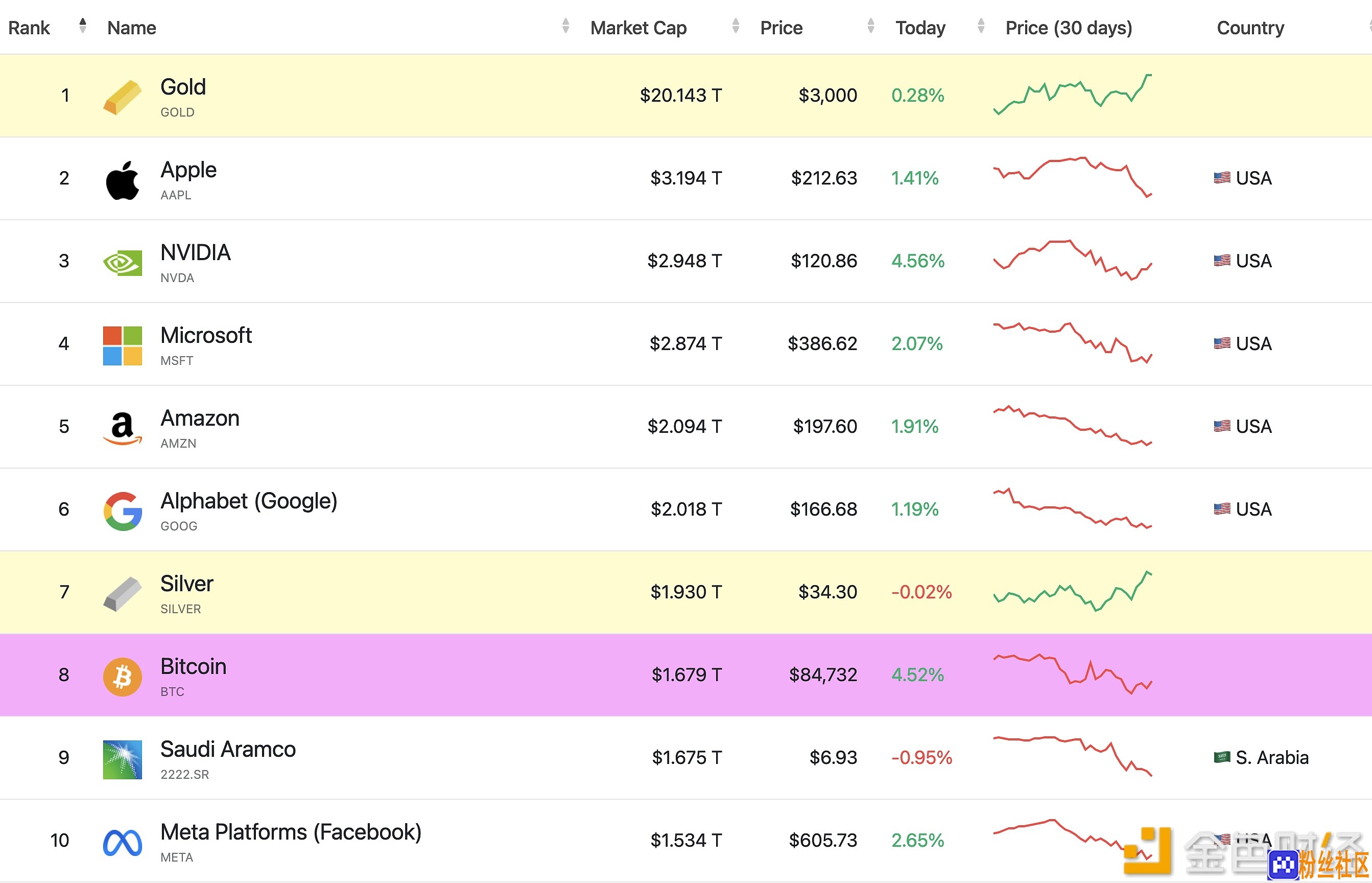Click Saudi Aramco's 30-day price chart
Viewport: 1372px width, 883px height.
click(x=1072, y=756)
